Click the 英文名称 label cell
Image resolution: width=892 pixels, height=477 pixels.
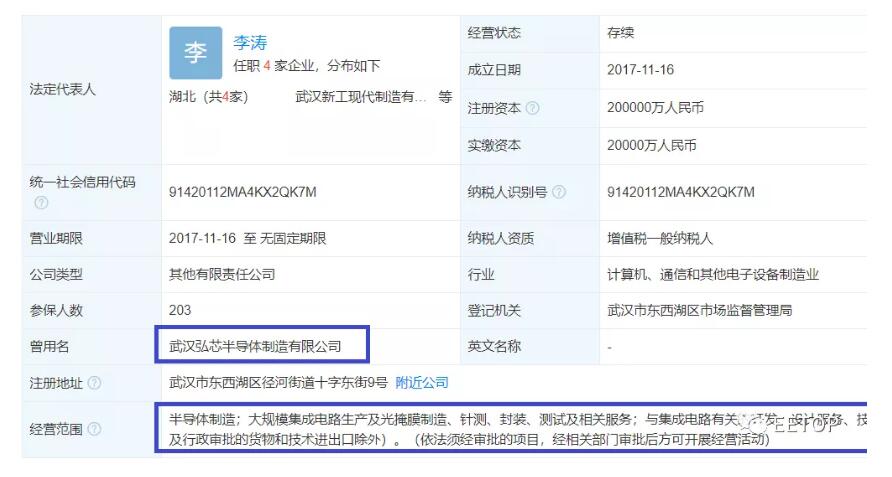click(529, 346)
